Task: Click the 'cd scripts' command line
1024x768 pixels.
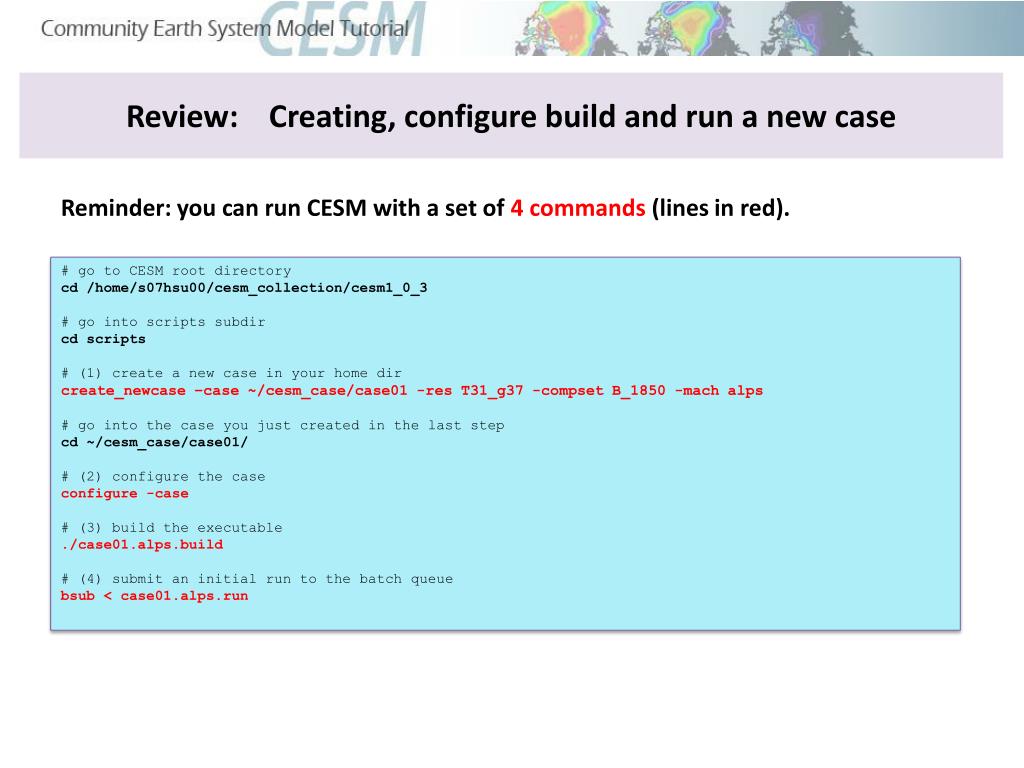Action: pos(103,339)
